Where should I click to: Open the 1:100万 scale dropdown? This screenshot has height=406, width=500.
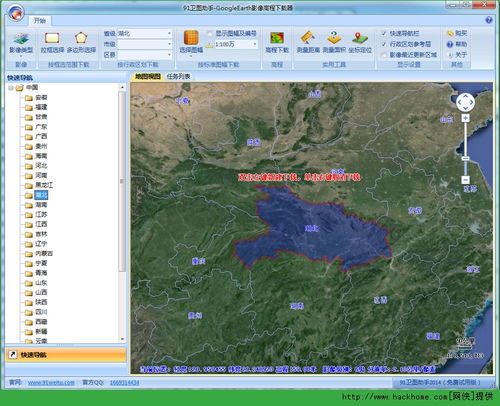pyautogui.click(x=236, y=44)
